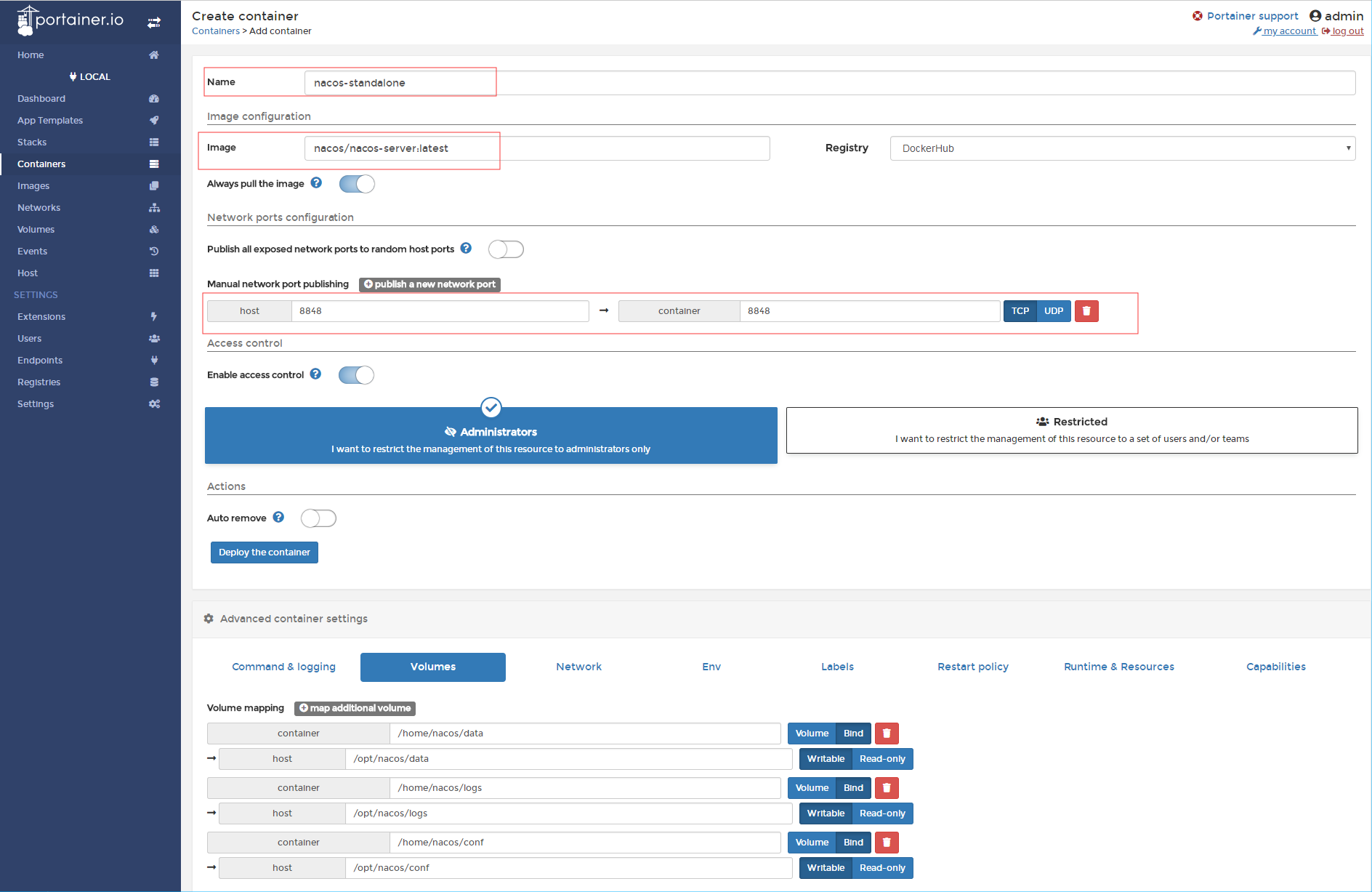Click the Registries database icon
Screen dimensions: 1372x892
coord(154,382)
